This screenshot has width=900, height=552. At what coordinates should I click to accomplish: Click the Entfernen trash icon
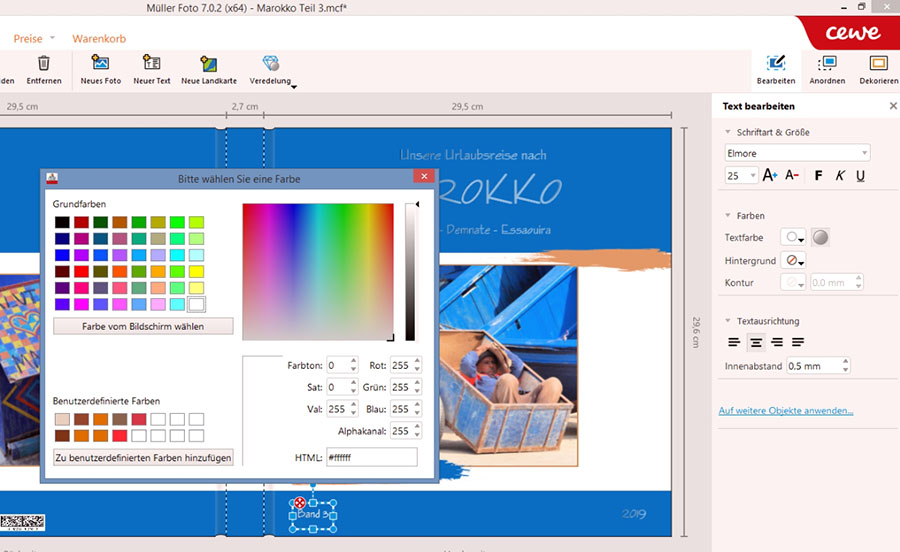[x=43, y=64]
